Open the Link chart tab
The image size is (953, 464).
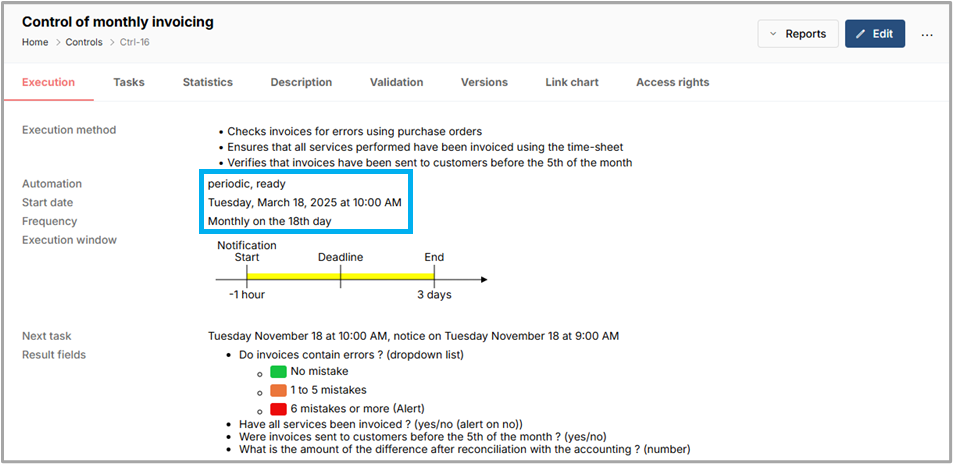point(572,82)
